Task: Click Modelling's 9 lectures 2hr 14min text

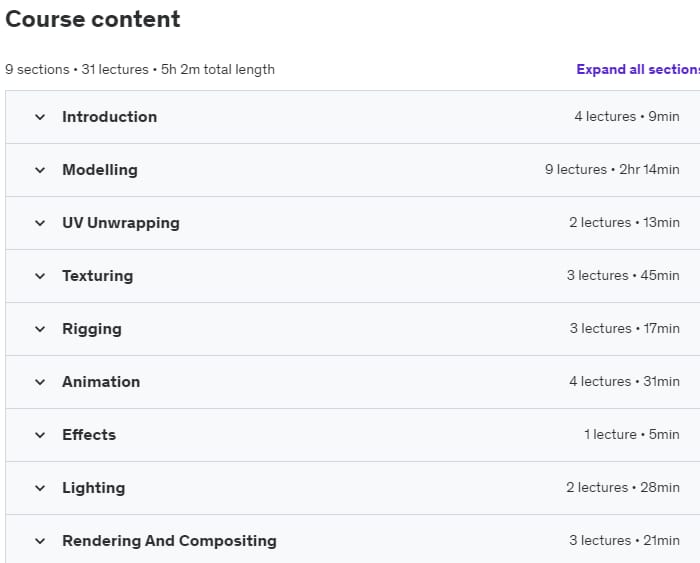Action: [x=612, y=170]
